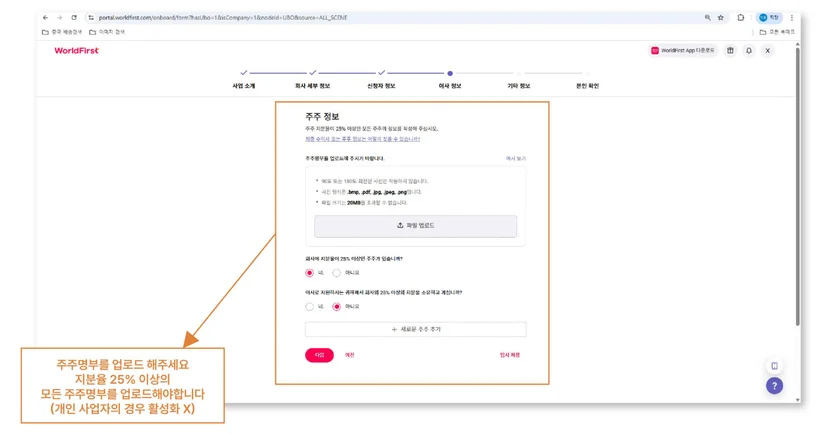Click the 임시 저장 link
The width and height of the screenshot is (828, 434).
pos(510,355)
